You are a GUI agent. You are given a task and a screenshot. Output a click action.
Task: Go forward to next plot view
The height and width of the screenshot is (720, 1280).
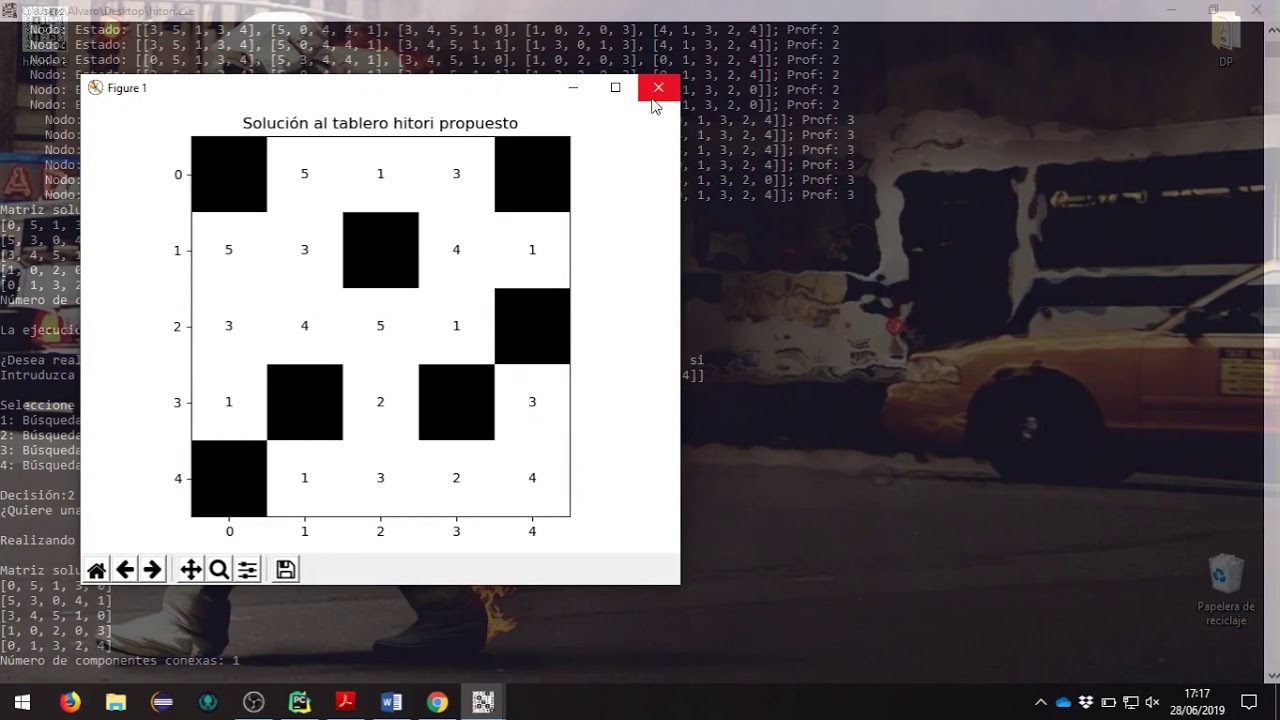click(152, 570)
